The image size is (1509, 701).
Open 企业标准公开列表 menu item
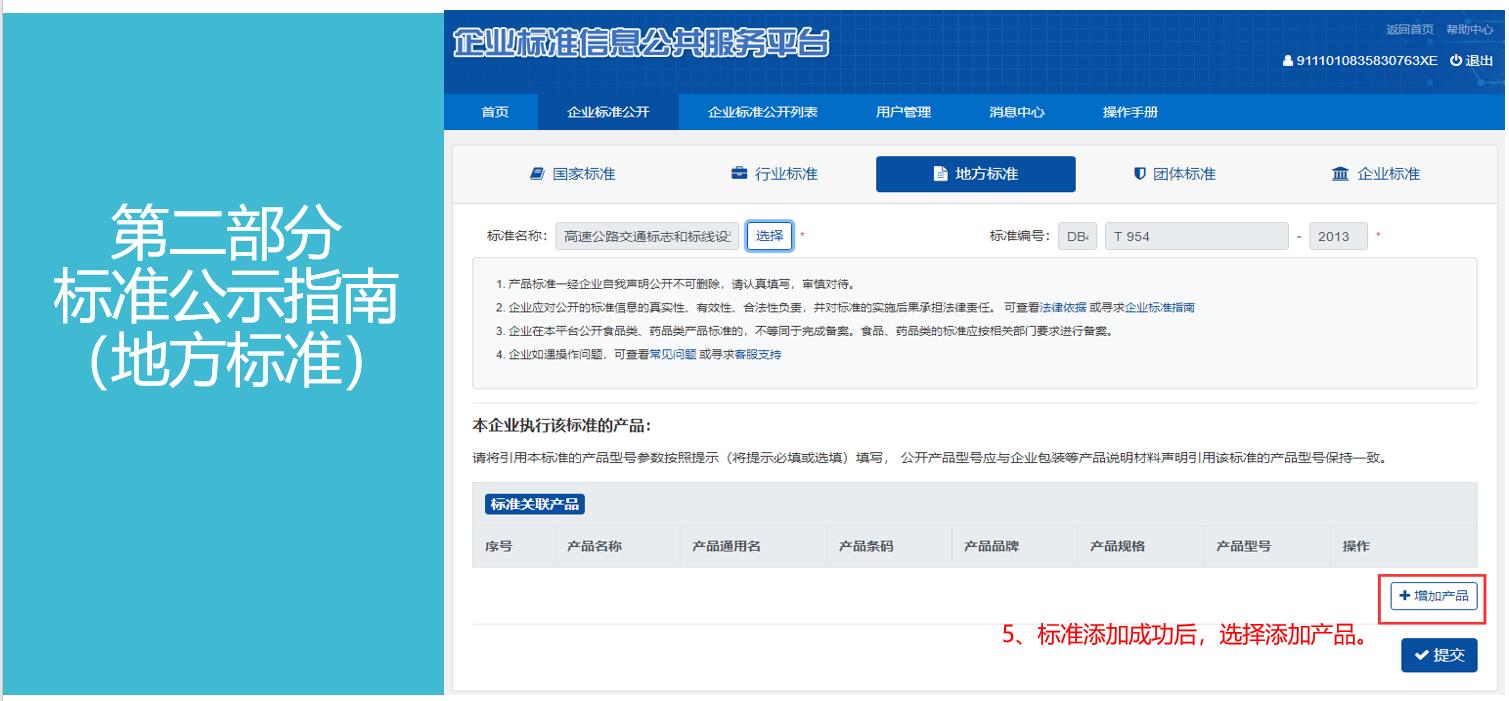(763, 112)
